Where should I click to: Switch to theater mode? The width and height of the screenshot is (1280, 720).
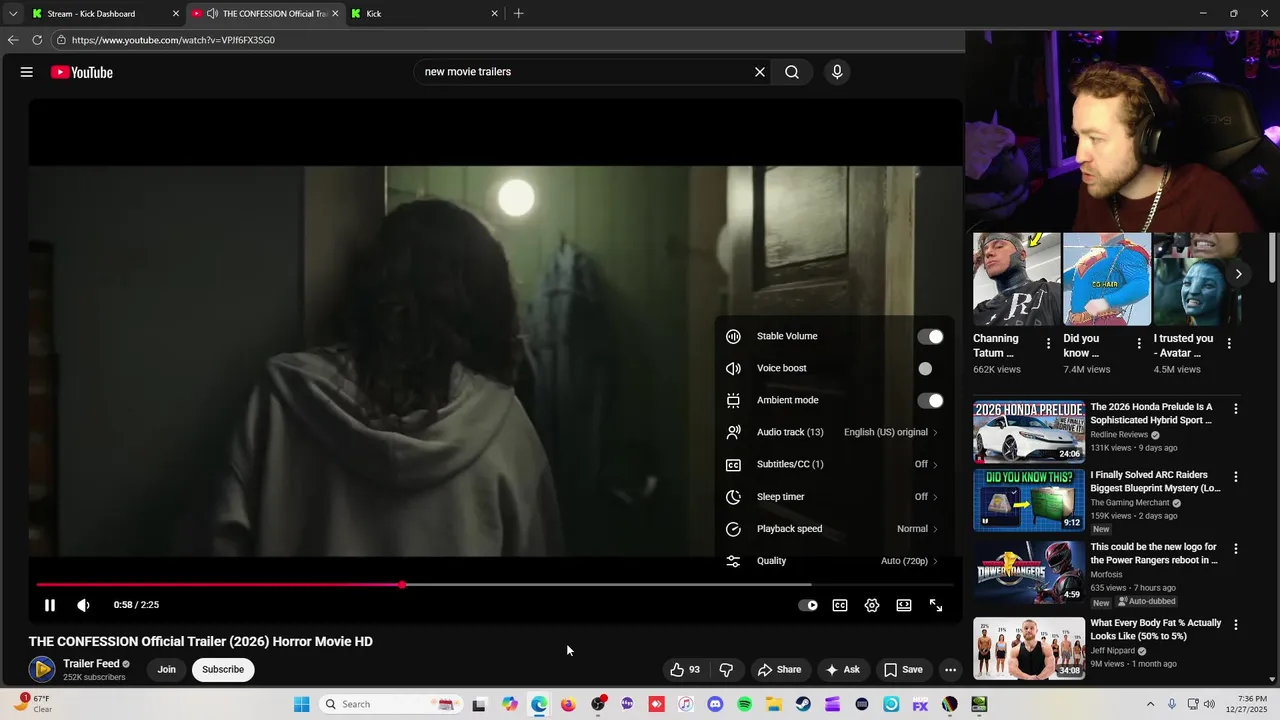tap(904, 605)
